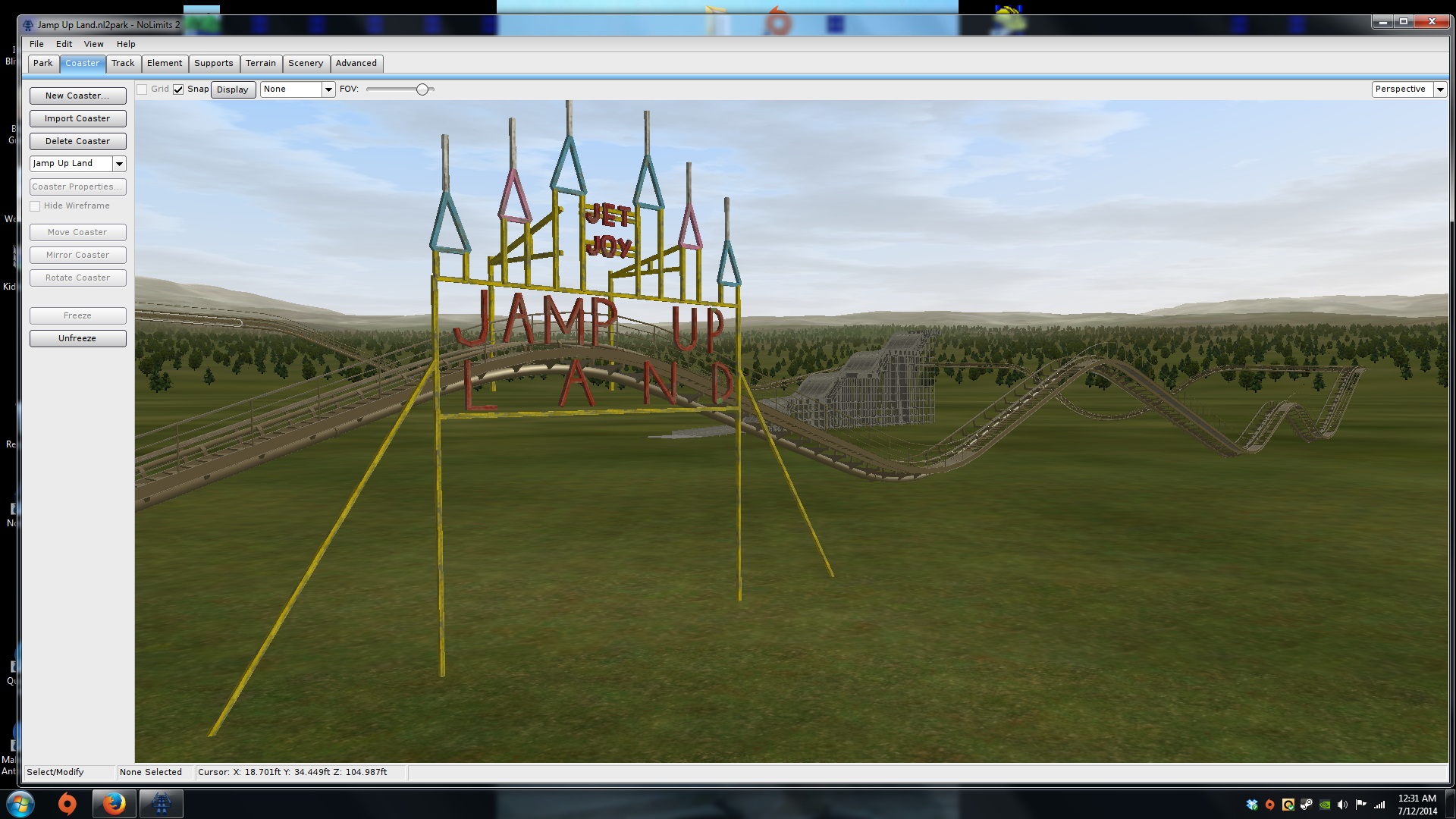
Task: Toggle the Hide Wireframe checkbox
Action: coord(35,206)
